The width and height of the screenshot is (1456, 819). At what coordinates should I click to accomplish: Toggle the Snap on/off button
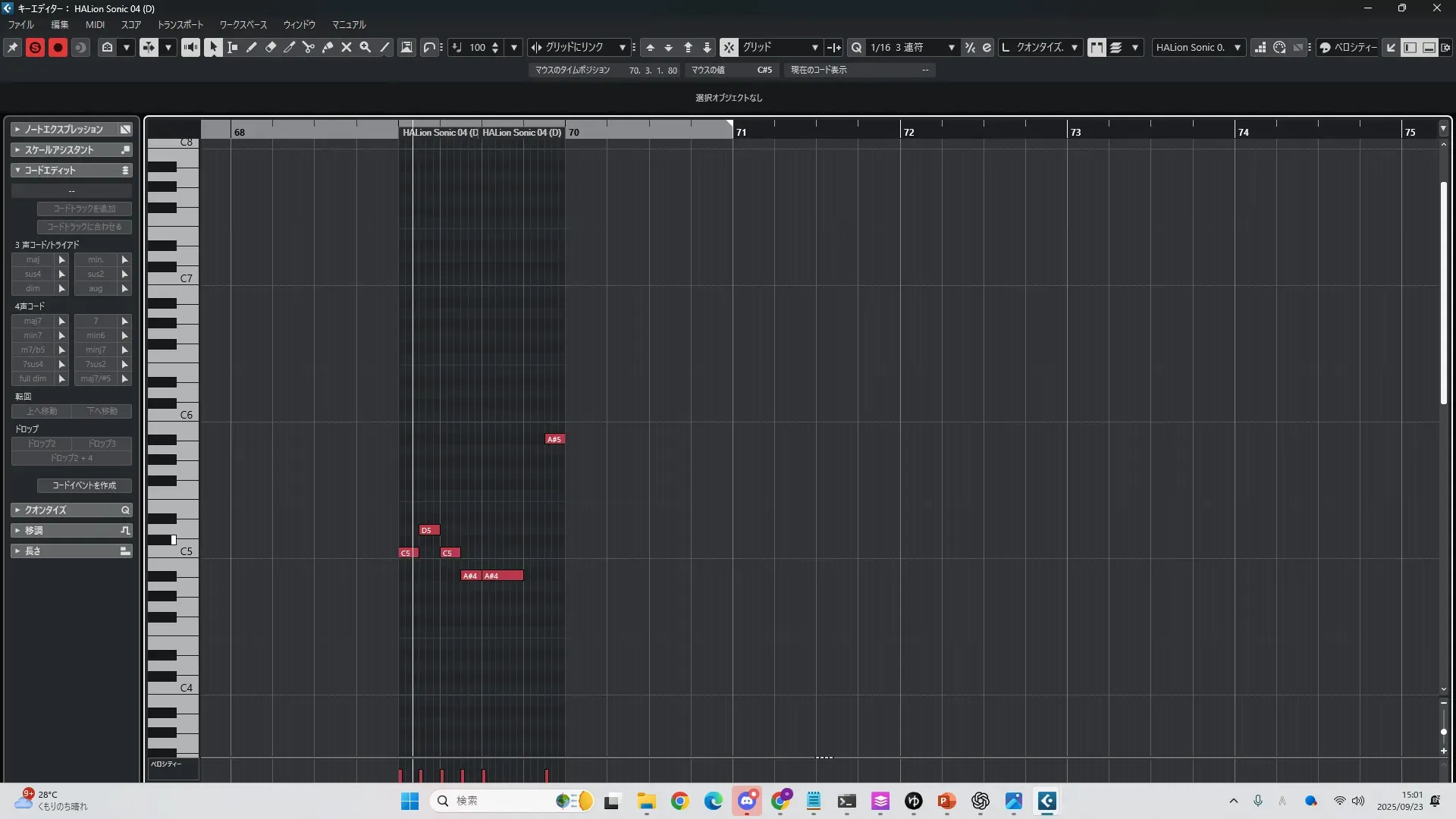pos(729,47)
